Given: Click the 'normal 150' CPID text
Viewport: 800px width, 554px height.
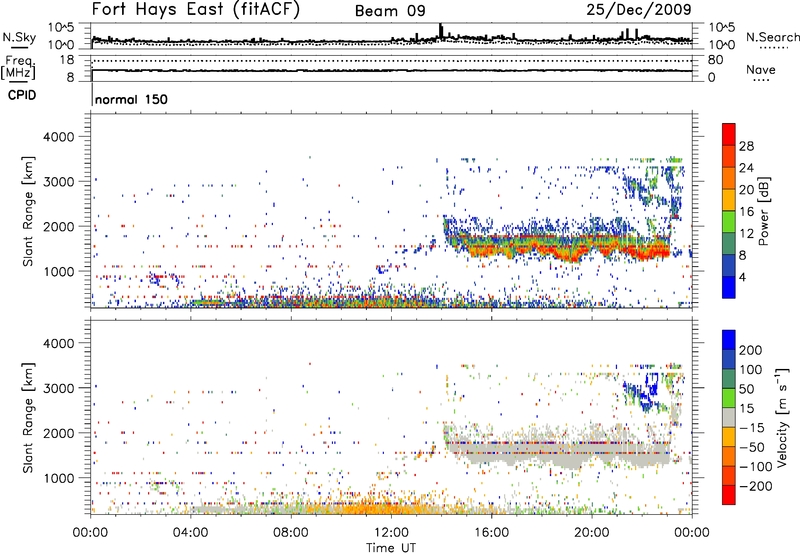Looking at the screenshot, I should point(131,99).
